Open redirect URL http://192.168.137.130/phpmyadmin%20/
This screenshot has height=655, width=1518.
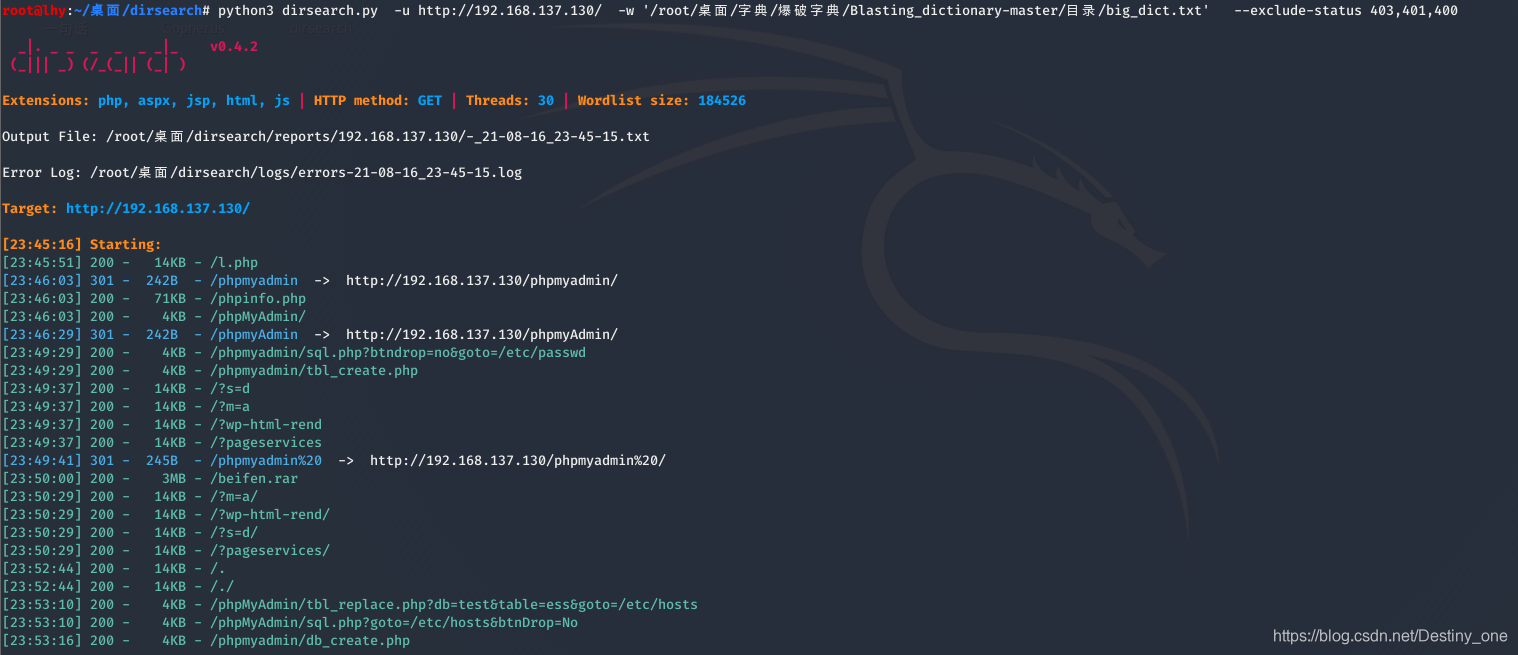coord(518,460)
